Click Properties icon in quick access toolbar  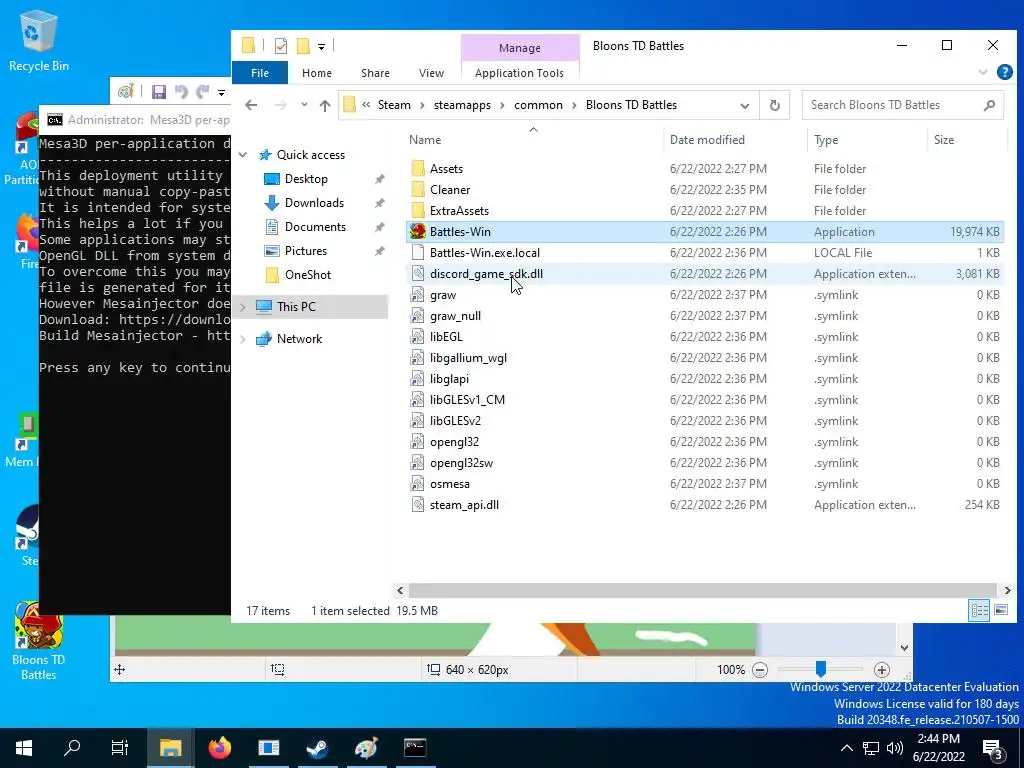[x=281, y=46]
